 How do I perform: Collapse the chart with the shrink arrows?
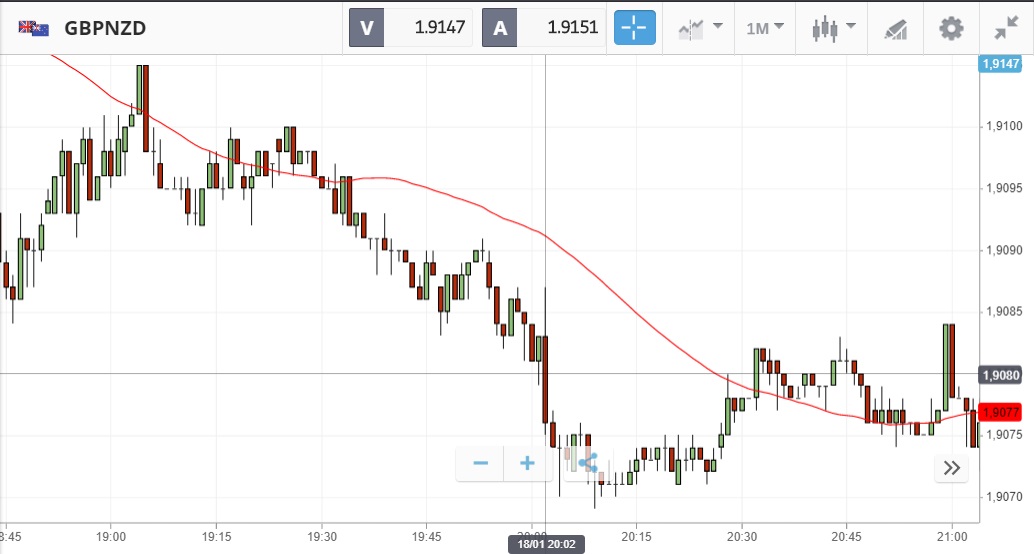[x=1006, y=28]
